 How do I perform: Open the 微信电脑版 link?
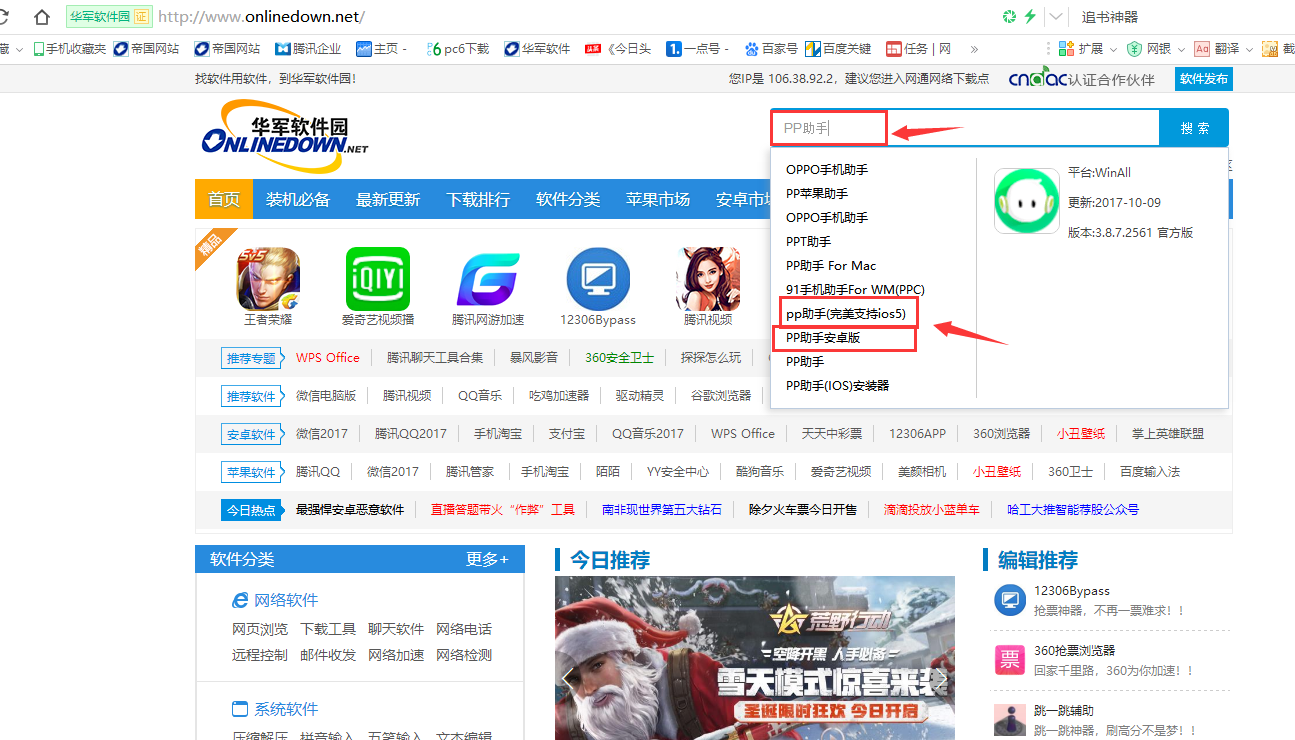click(326, 395)
